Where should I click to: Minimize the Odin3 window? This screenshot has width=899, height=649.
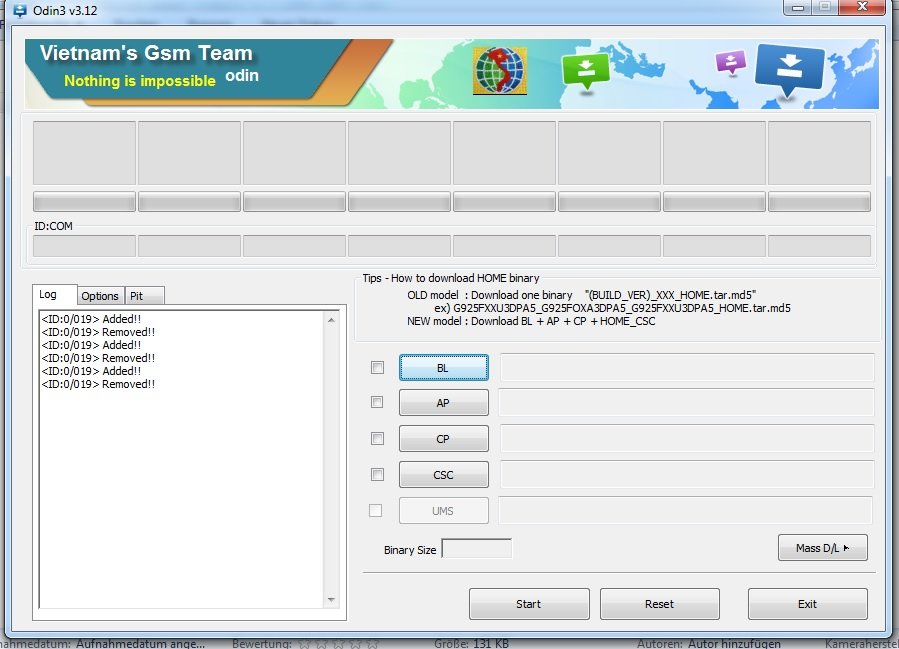[x=798, y=7]
